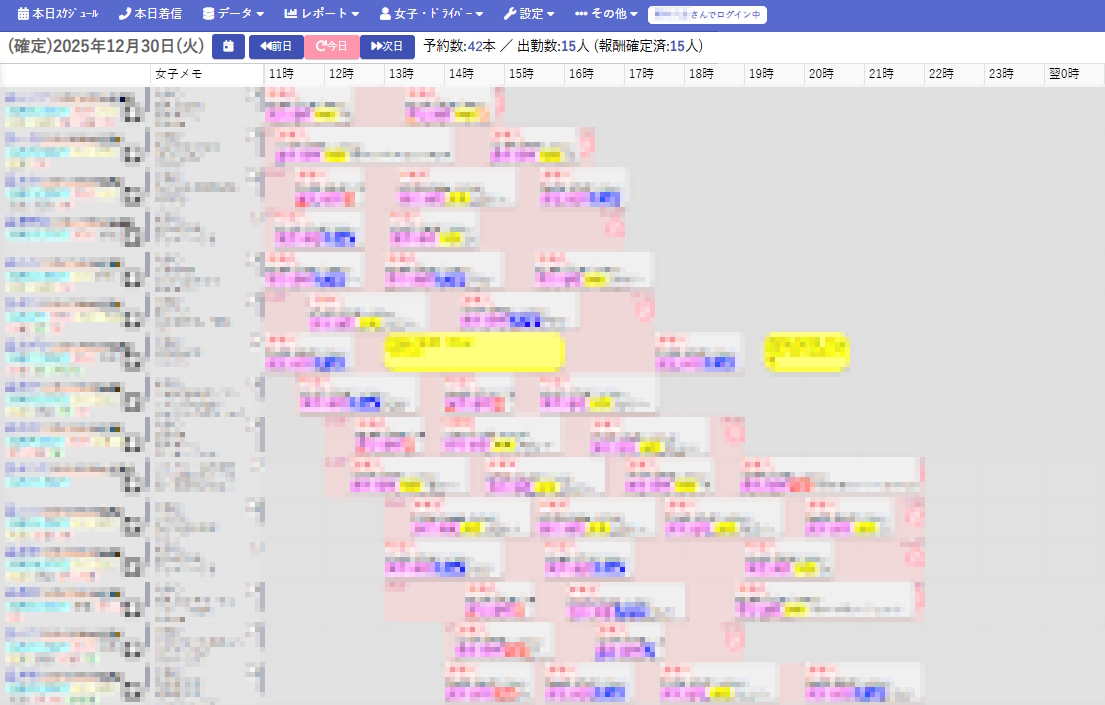Open the その他 menu

(x=607, y=15)
